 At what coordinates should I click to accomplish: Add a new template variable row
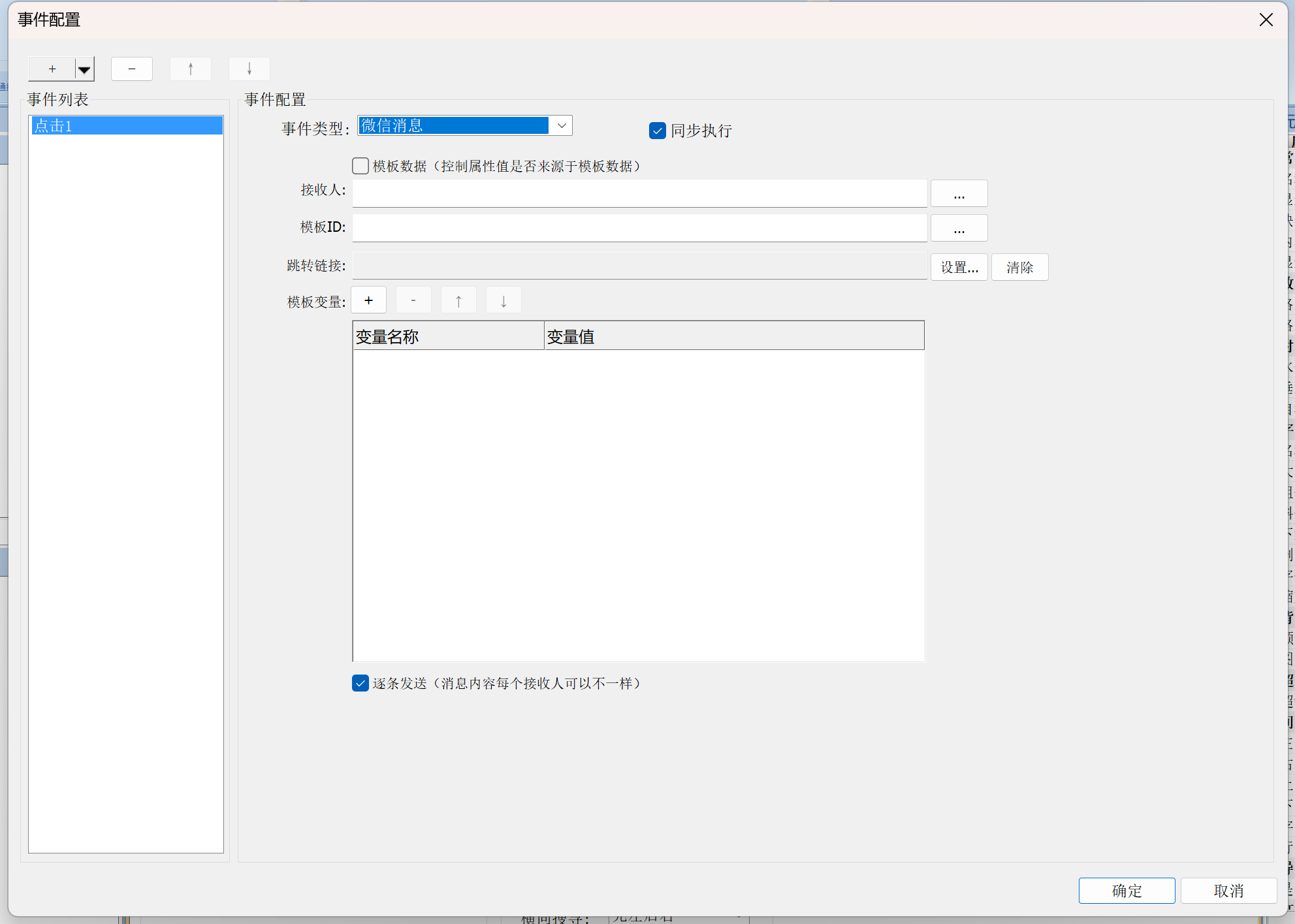click(369, 300)
